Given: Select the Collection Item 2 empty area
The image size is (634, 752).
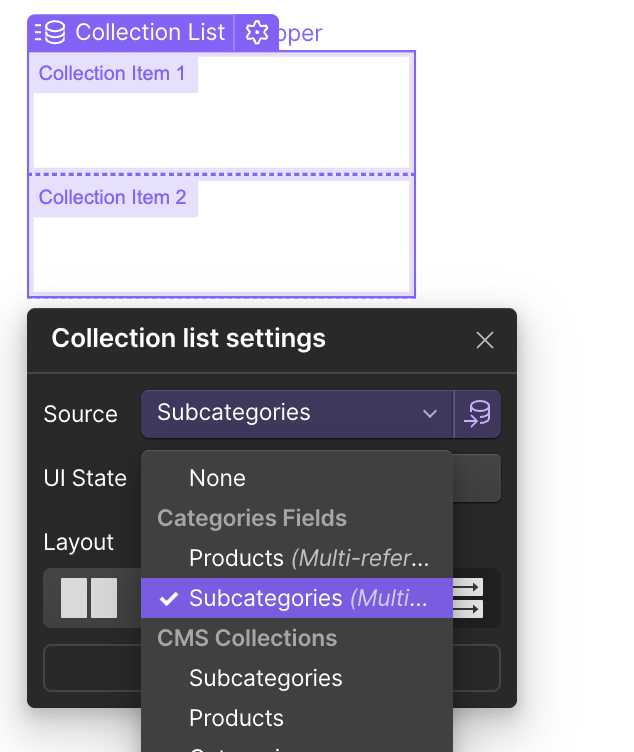Looking at the screenshot, I should (221, 254).
